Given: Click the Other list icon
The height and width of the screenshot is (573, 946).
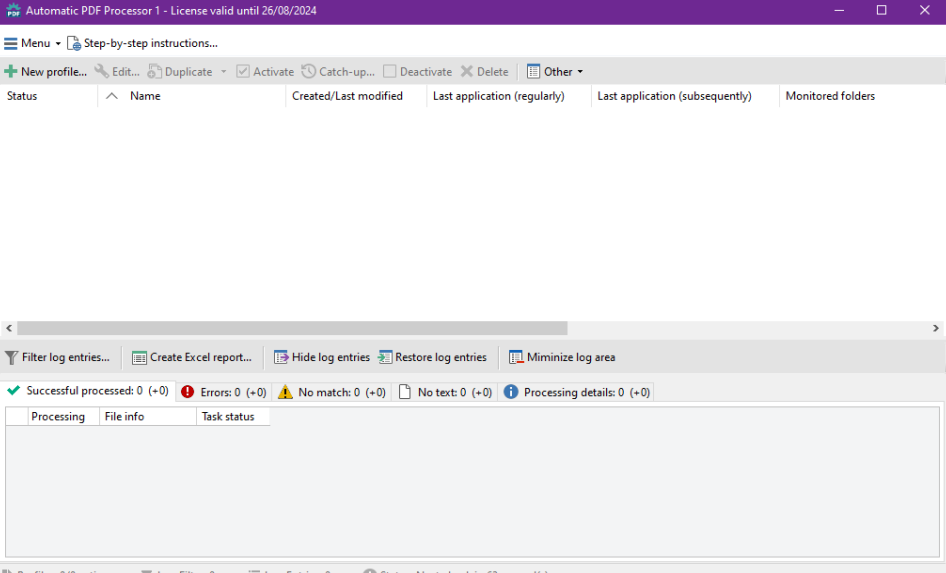Looking at the screenshot, I should (x=533, y=71).
